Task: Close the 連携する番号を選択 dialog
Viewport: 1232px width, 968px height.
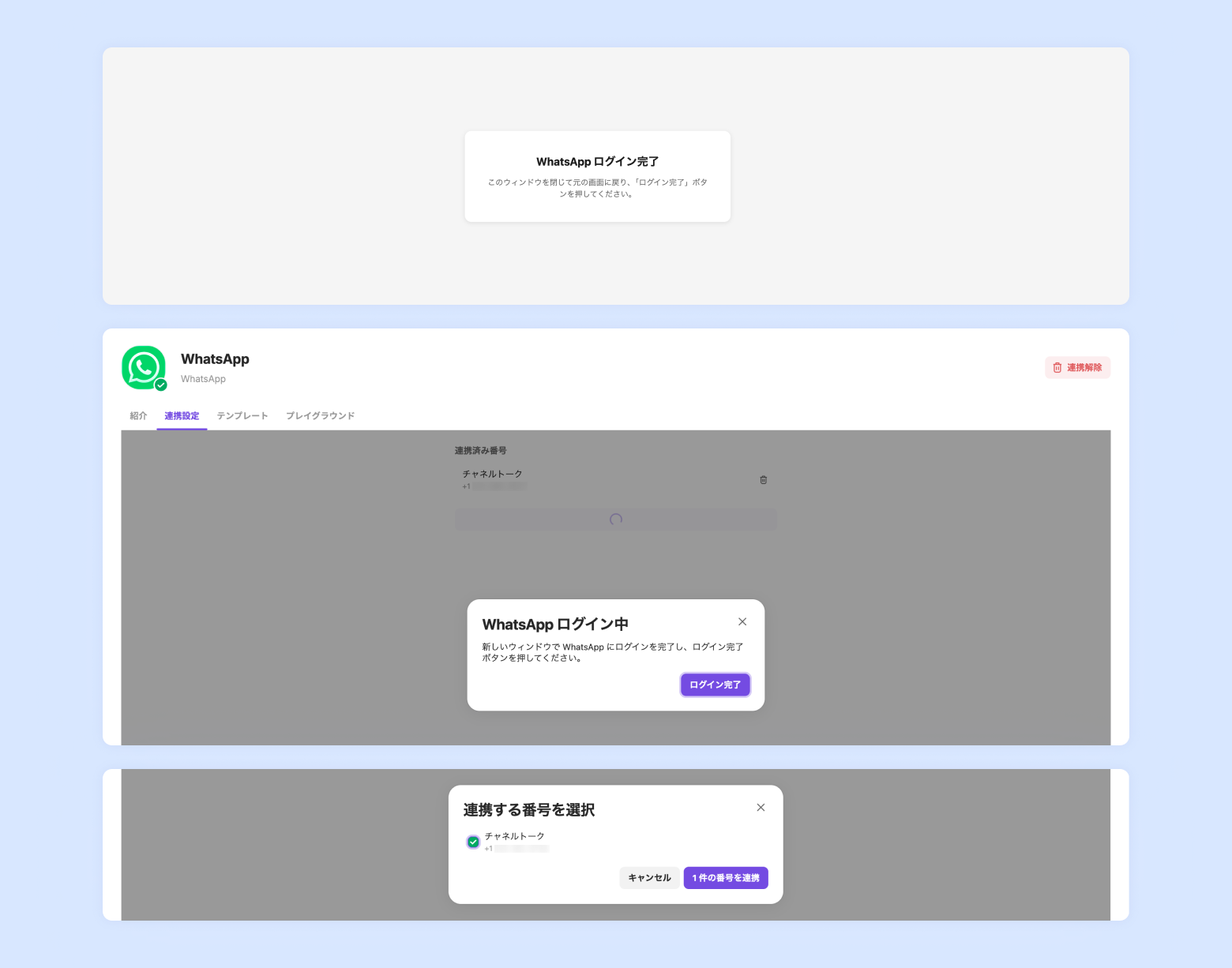Action: tap(761, 807)
